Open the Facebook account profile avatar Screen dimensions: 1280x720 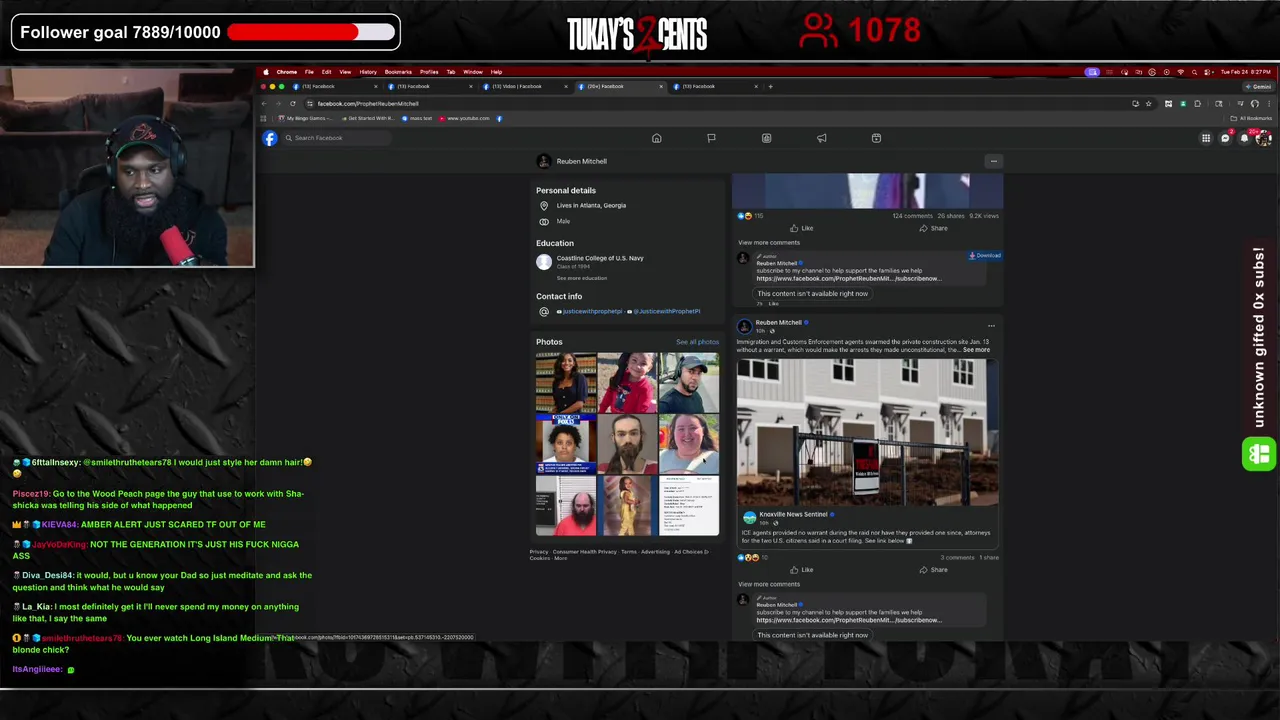click(x=1263, y=138)
